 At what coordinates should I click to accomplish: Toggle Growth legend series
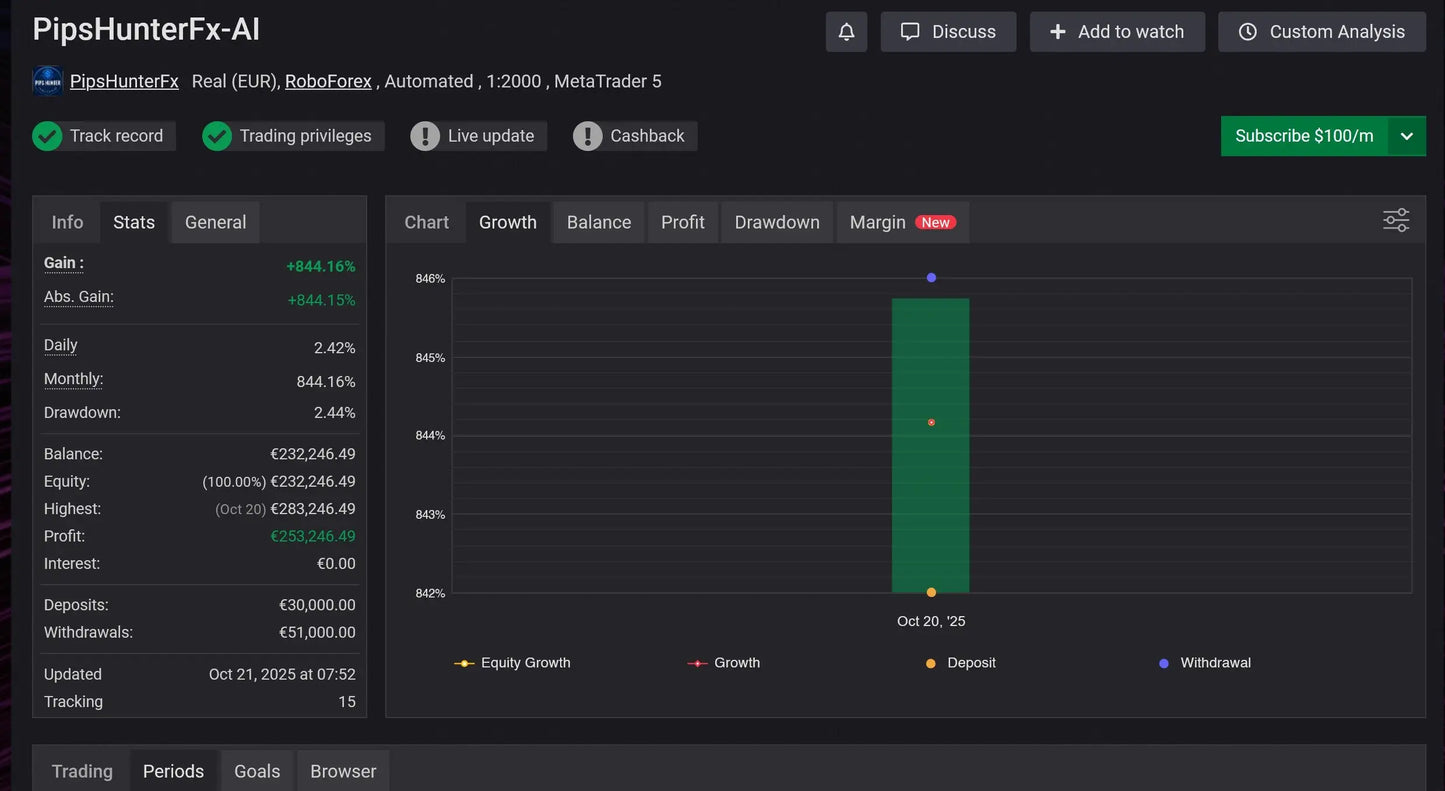coord(724,663)
